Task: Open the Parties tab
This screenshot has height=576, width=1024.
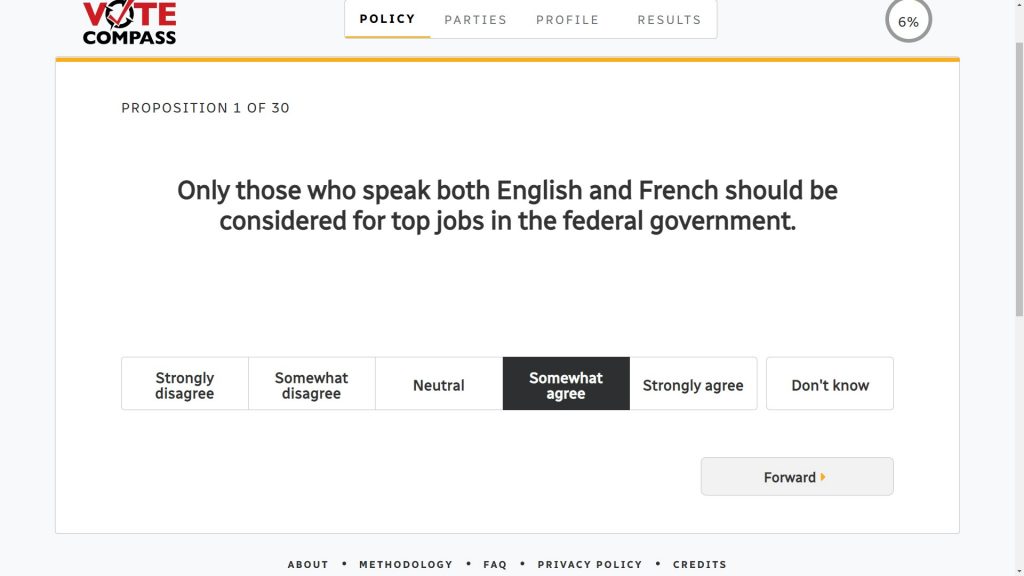Action: click(x=475, y=19)
